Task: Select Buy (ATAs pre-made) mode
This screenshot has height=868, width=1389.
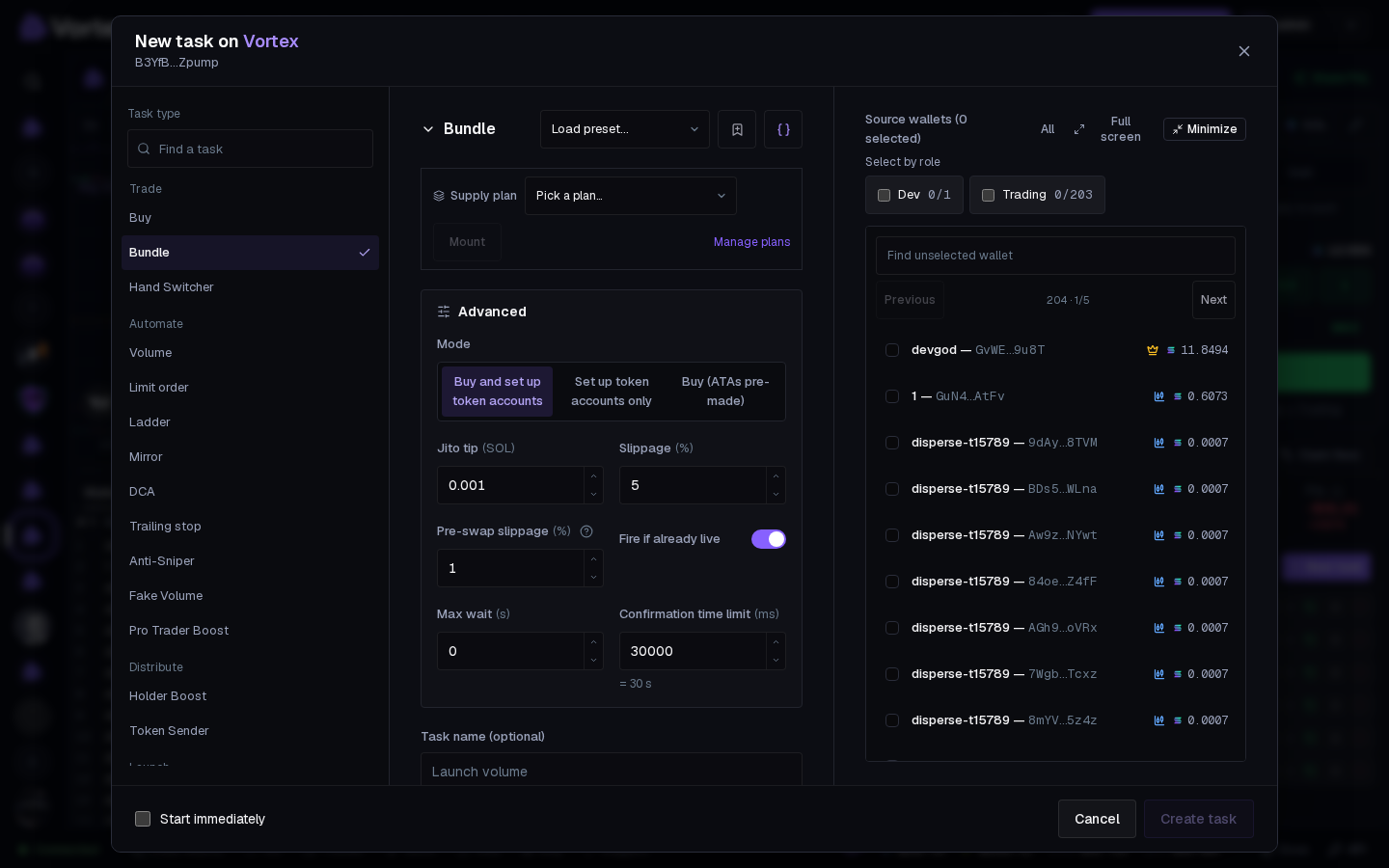Action: coord(725,392)
